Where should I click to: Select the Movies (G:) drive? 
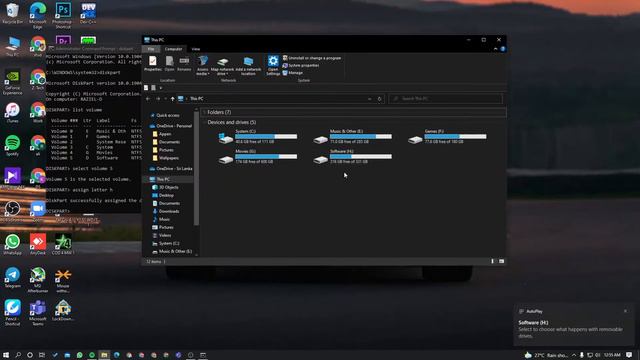click(x=258, y=156)
